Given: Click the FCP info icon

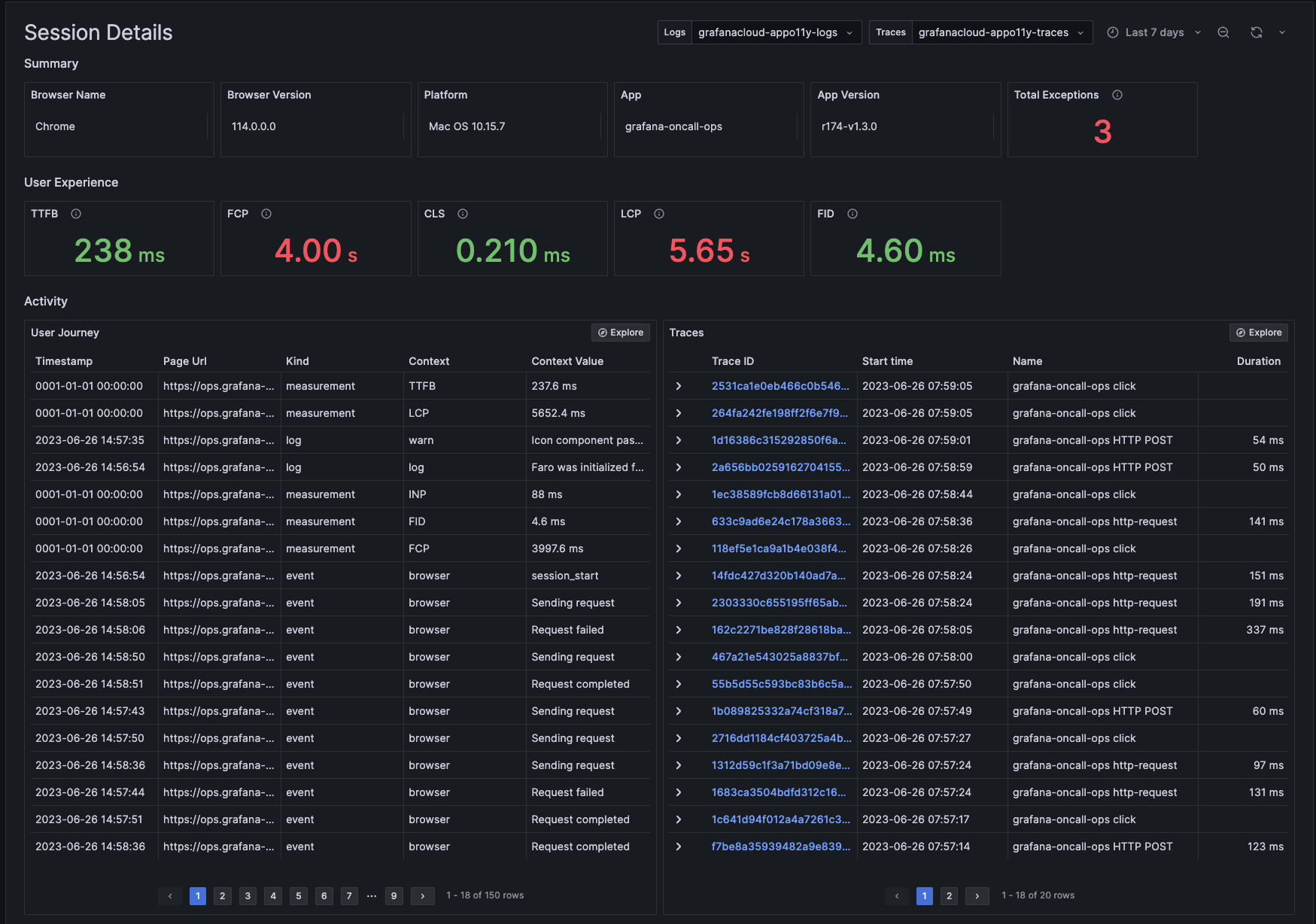Looking at the screenshot, I should pyautogui.click(x=266, y=214).
